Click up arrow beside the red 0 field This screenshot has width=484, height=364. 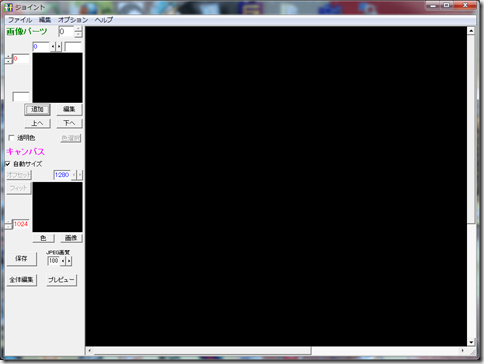point(9,57)
